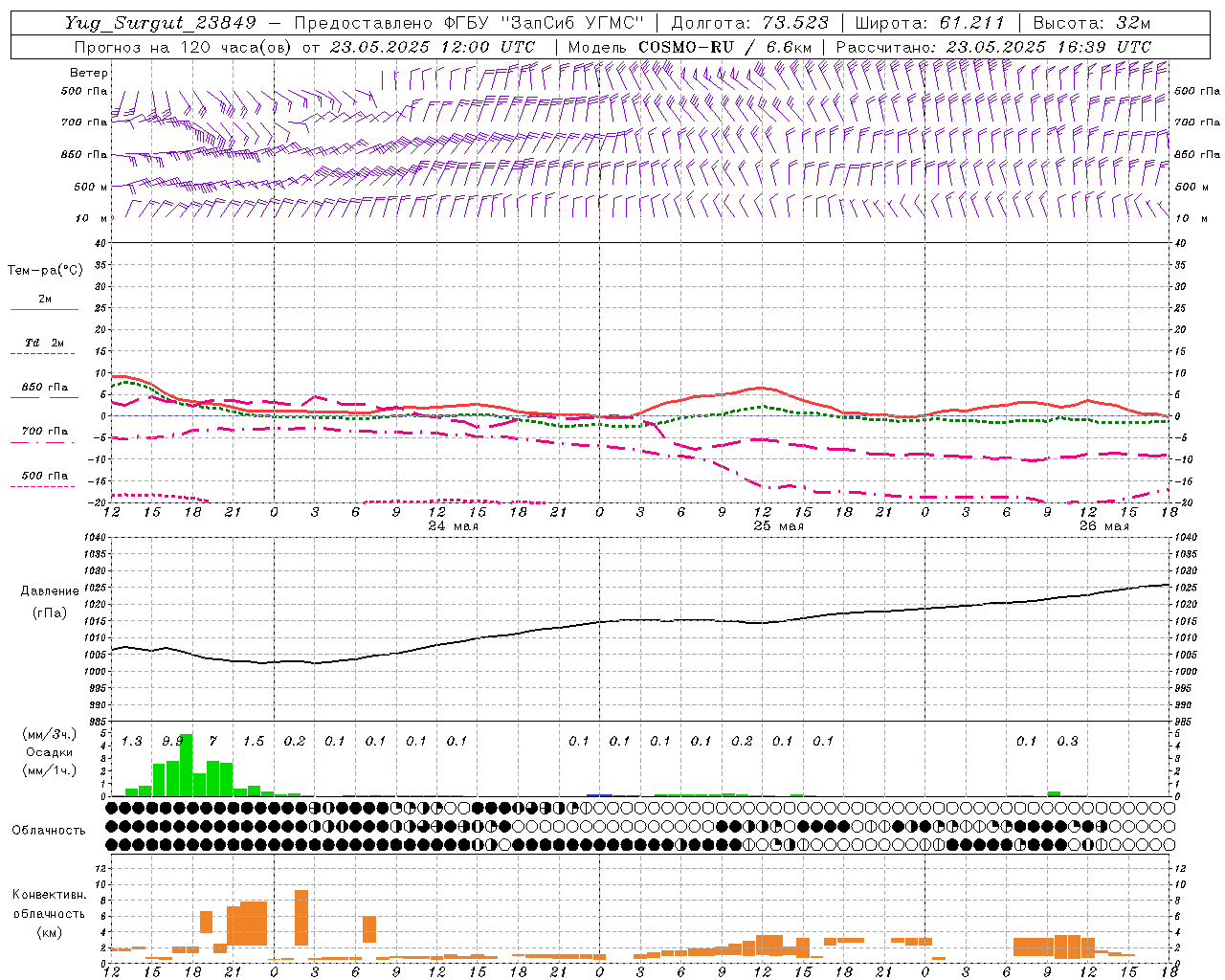Click the Td 2м dew point legend entry
The image size is (1225, 980).
(x=45, y=343)
